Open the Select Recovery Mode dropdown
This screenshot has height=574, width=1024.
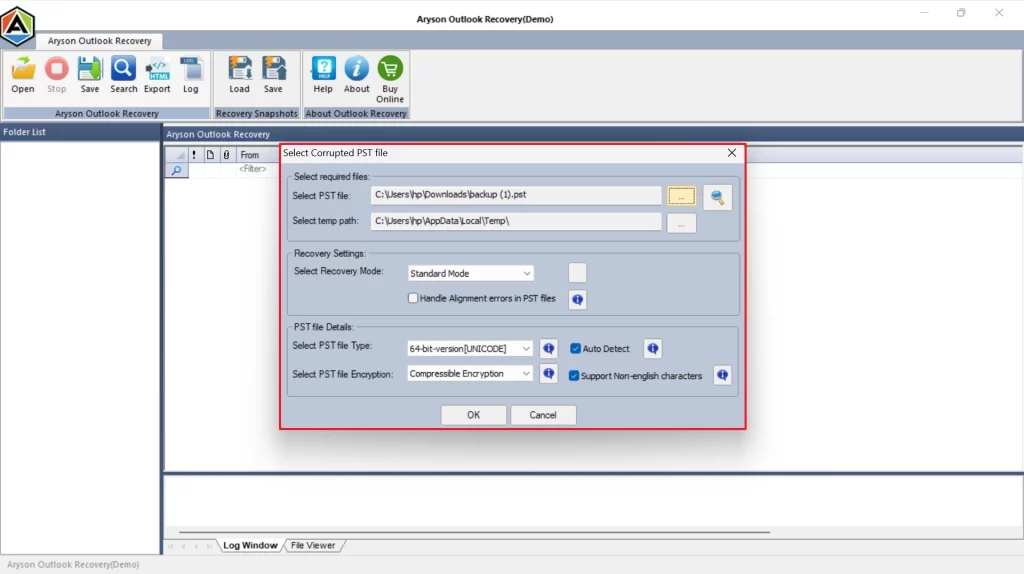pos(470,274)
